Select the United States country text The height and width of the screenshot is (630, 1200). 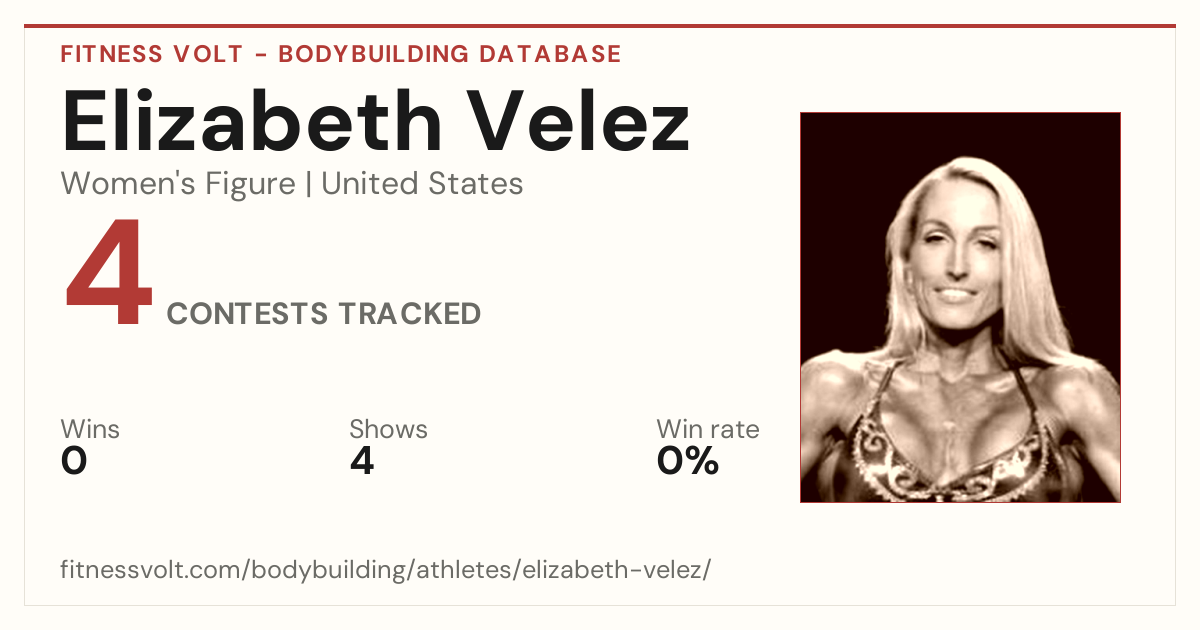click(422, 184)
